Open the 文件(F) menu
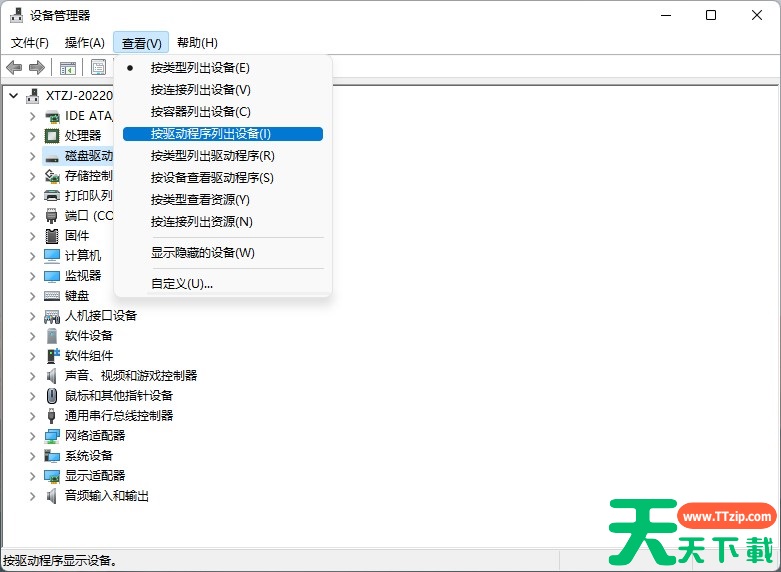 click(x=30, y=43)
